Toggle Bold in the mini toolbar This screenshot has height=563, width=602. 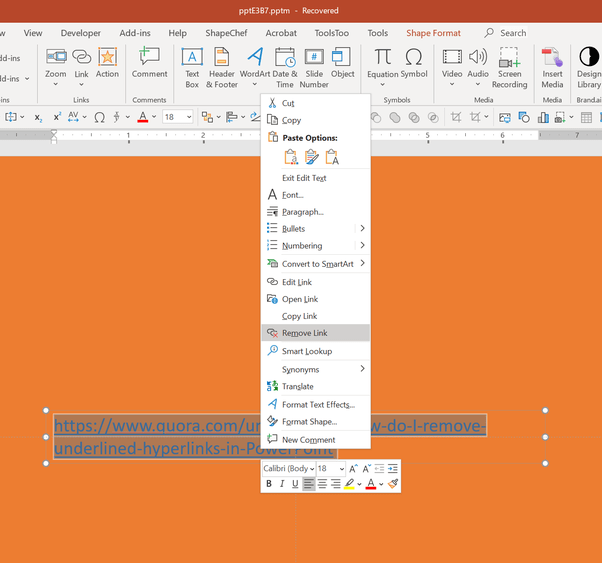coord(269,484)
